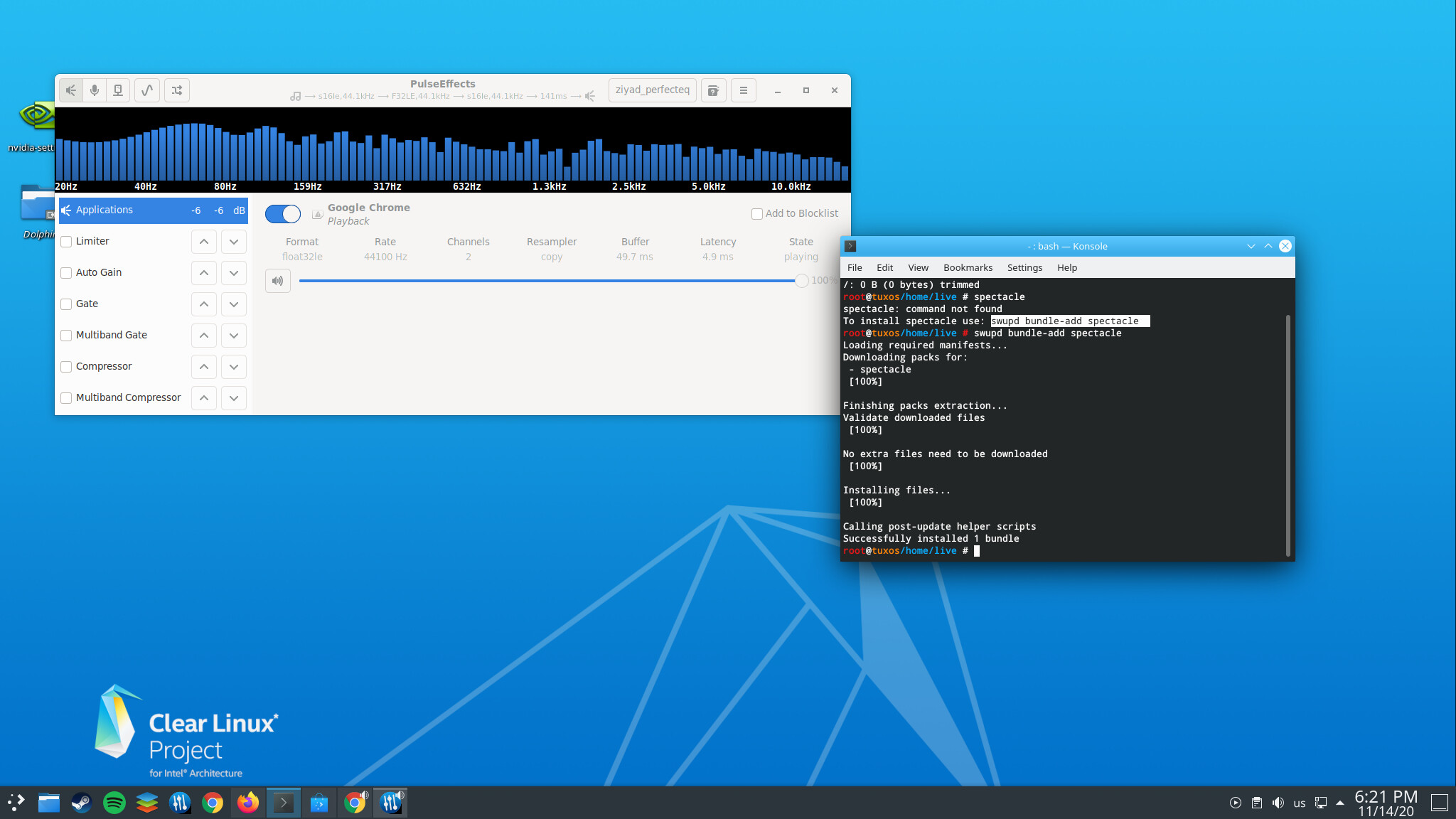Open Konsole Settings menu
This screenshot has height=819, width=1456.
tap(1024, 267)
